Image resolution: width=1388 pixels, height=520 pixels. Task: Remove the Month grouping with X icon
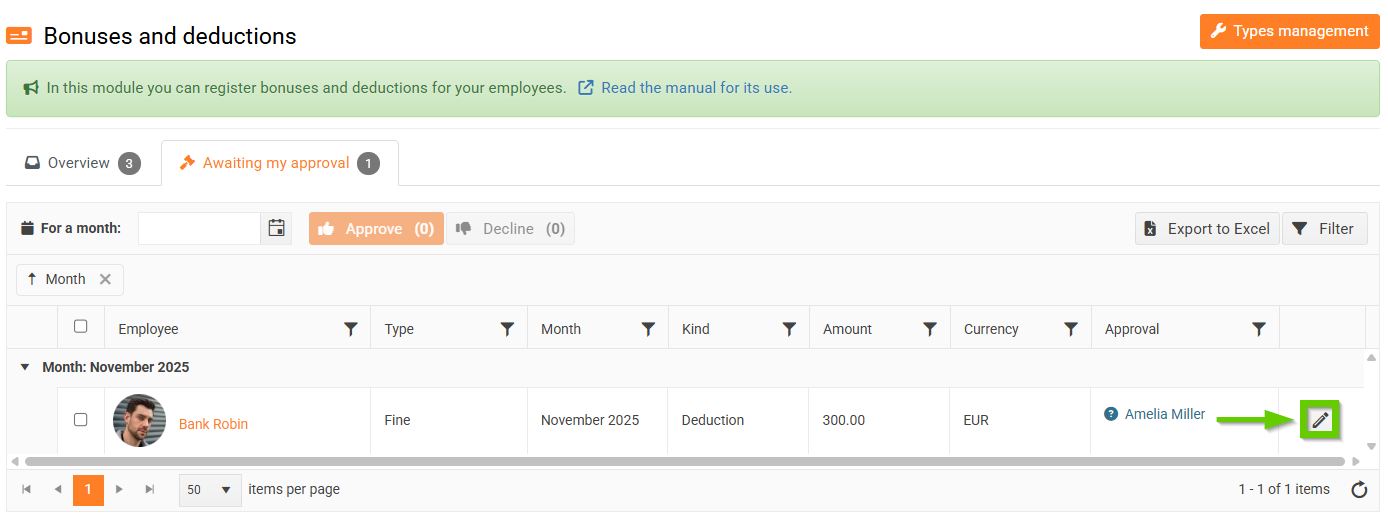point(105,280)
